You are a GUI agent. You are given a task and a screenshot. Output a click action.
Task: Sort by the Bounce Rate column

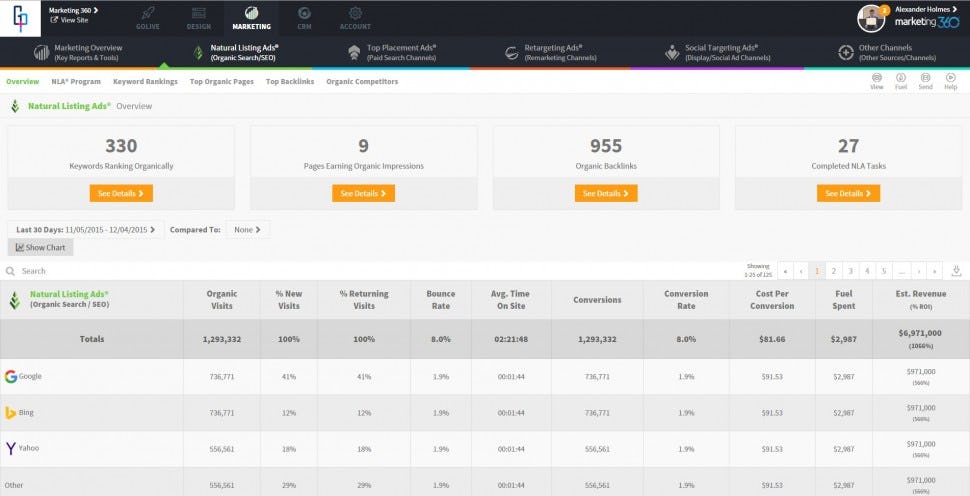click(x=440, y=300)
